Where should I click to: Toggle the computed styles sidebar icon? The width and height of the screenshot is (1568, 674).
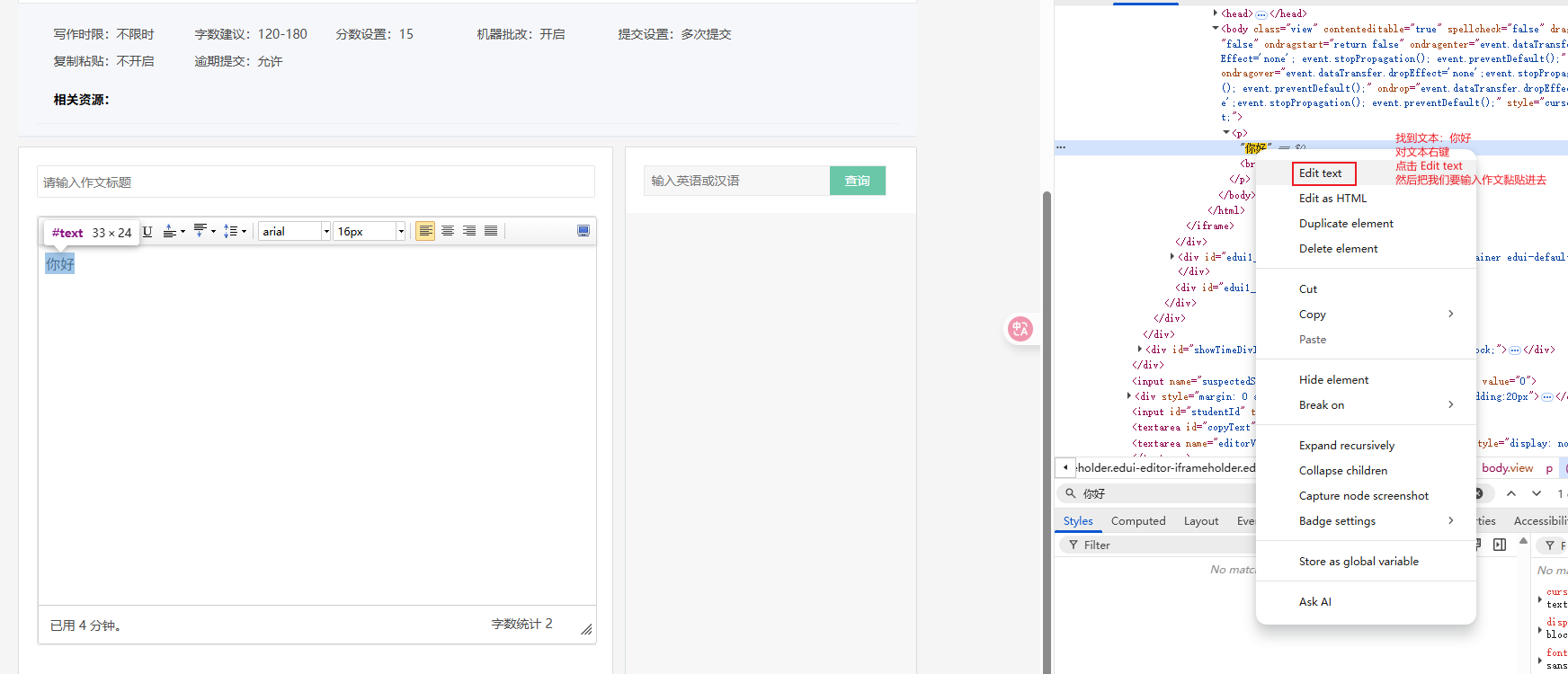1500,545
